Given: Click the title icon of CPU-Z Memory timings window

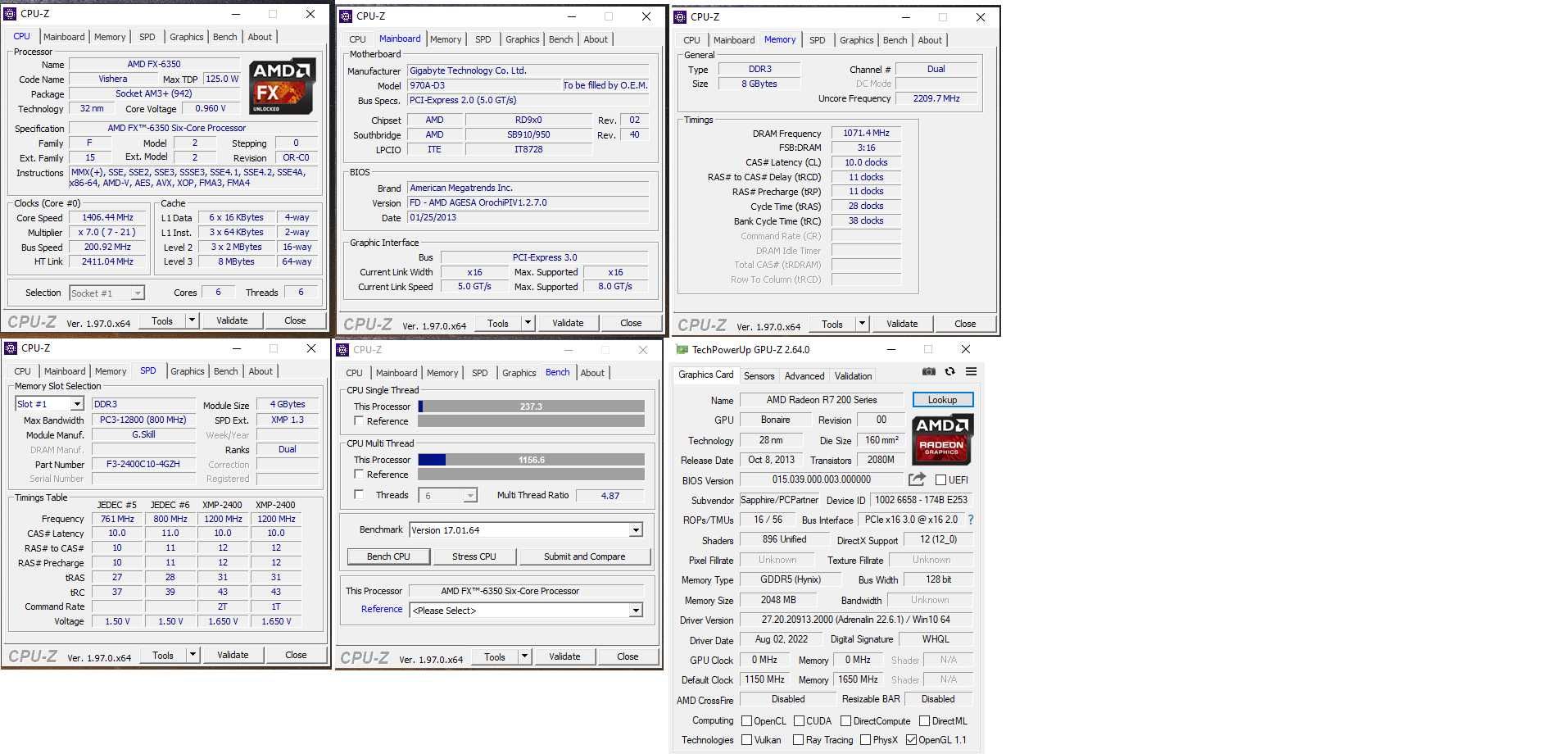Looking at the screenshot, I should (x=680, y=16).
